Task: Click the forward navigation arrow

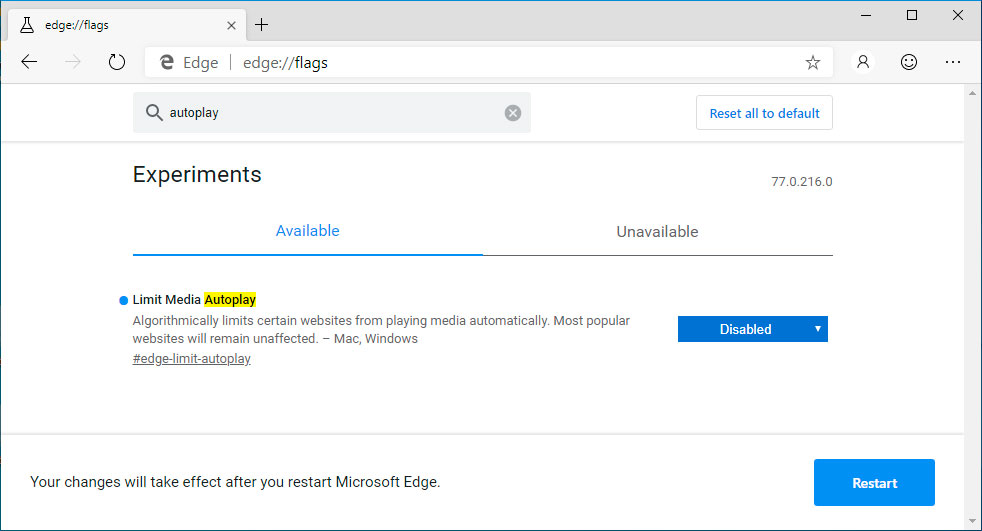Action: pos(73,62)
